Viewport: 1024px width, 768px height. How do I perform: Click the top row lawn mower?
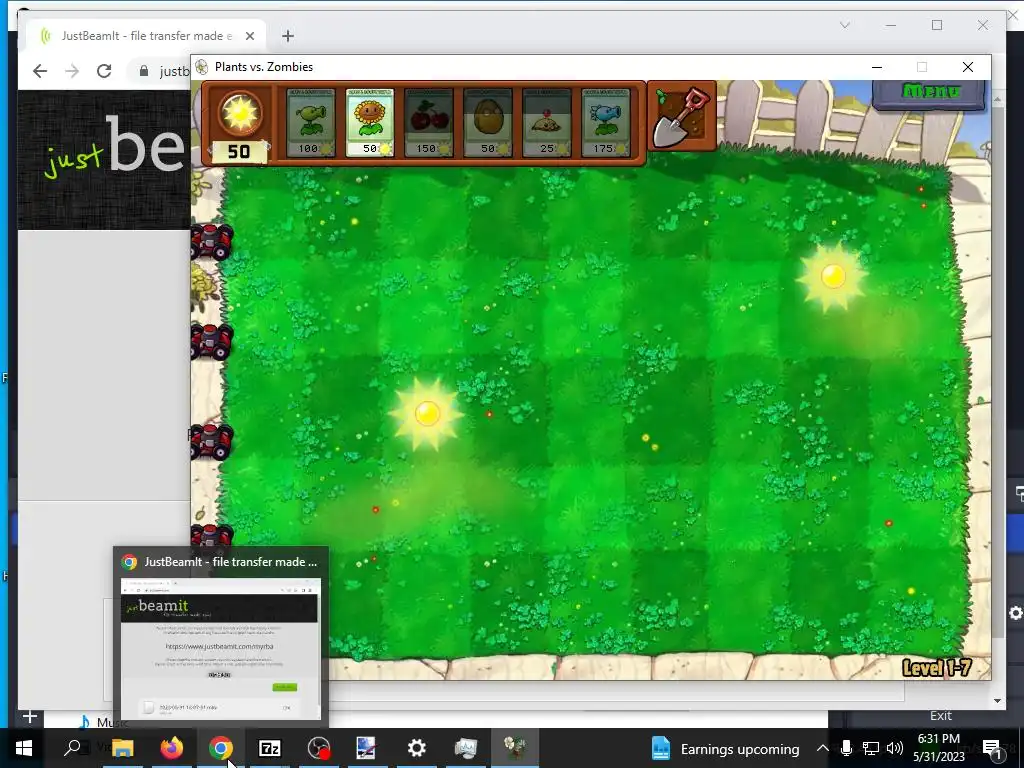212,242
